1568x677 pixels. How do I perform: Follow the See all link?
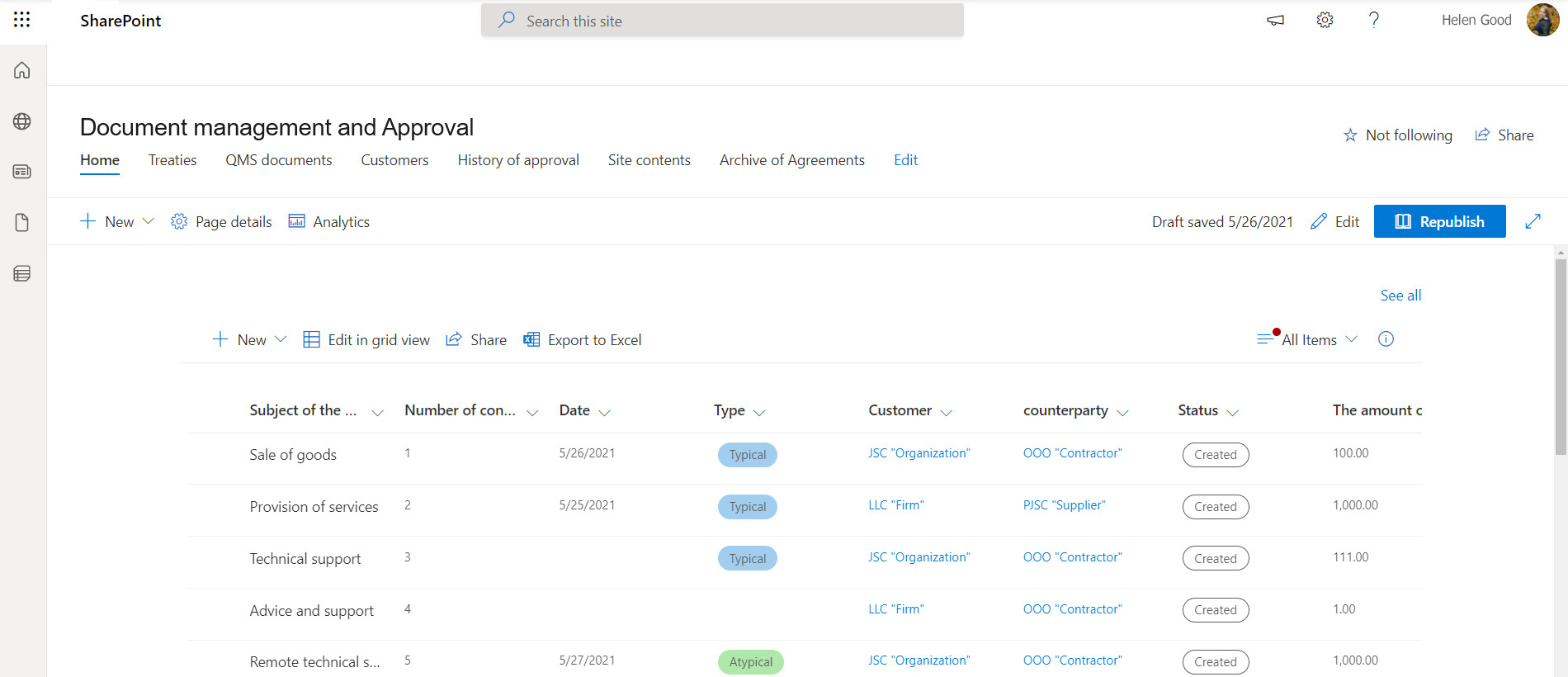(1400, 296)
